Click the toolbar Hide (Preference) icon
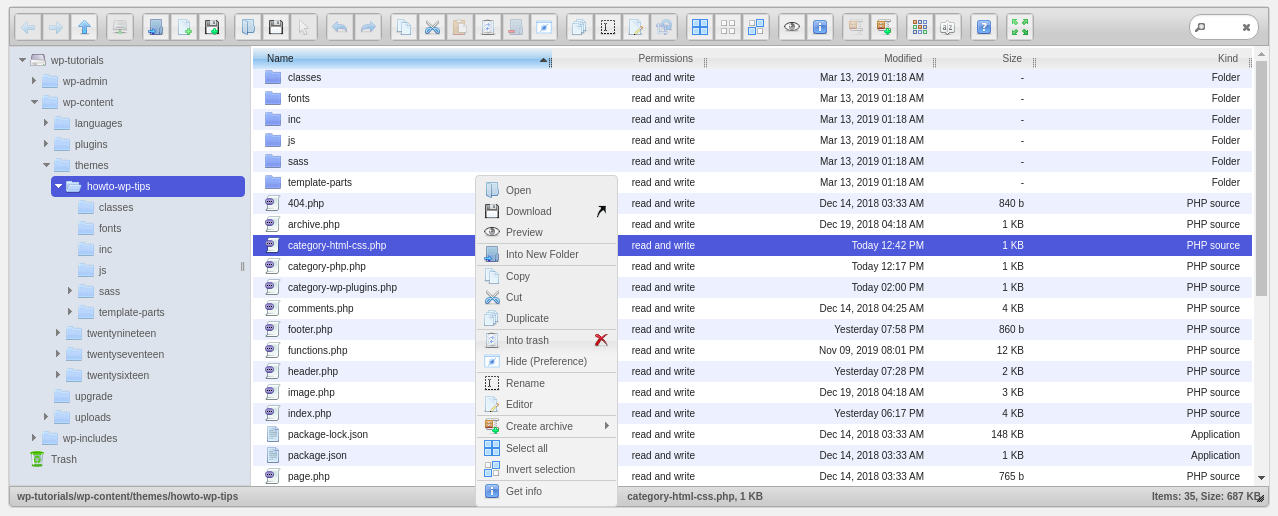The image size is (1278, 516). point(544,27)
